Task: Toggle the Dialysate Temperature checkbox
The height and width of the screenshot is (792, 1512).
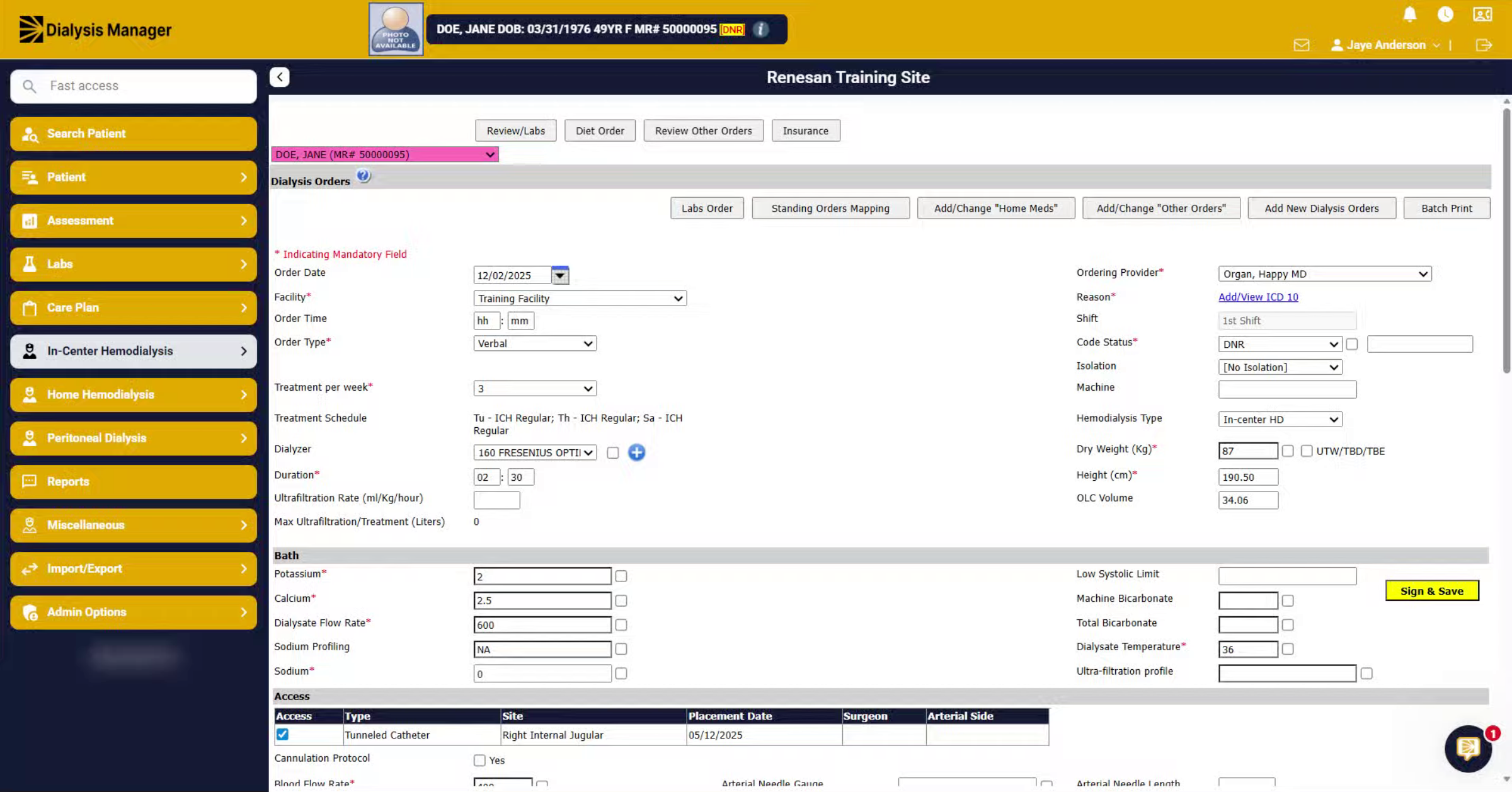Action: pyautogui.click(x=1288, y=649)
